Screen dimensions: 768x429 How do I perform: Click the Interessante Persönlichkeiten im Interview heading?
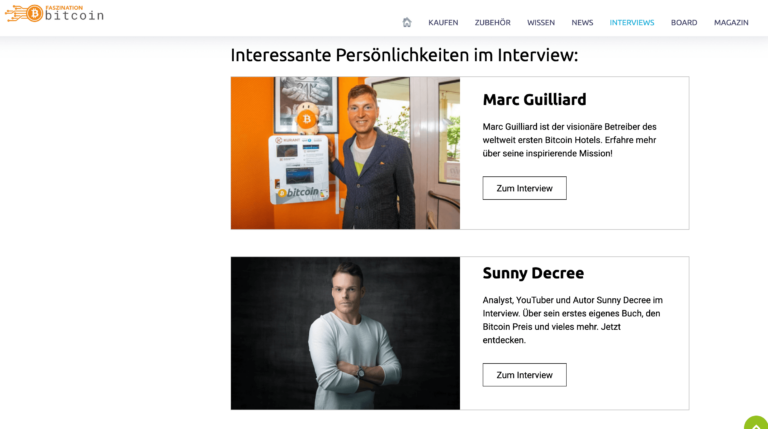(x=404, y=55)
